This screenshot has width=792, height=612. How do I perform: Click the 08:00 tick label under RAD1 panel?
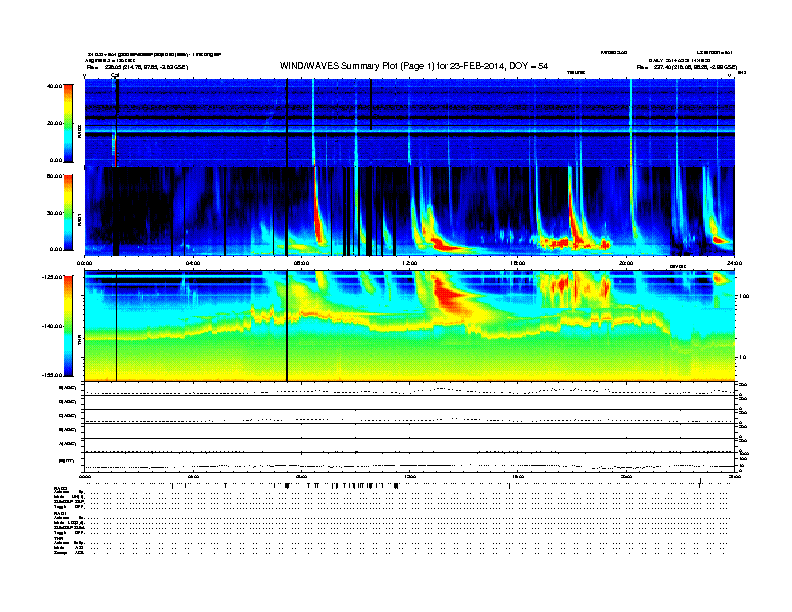pyautogui.click(x=301, y=263)
